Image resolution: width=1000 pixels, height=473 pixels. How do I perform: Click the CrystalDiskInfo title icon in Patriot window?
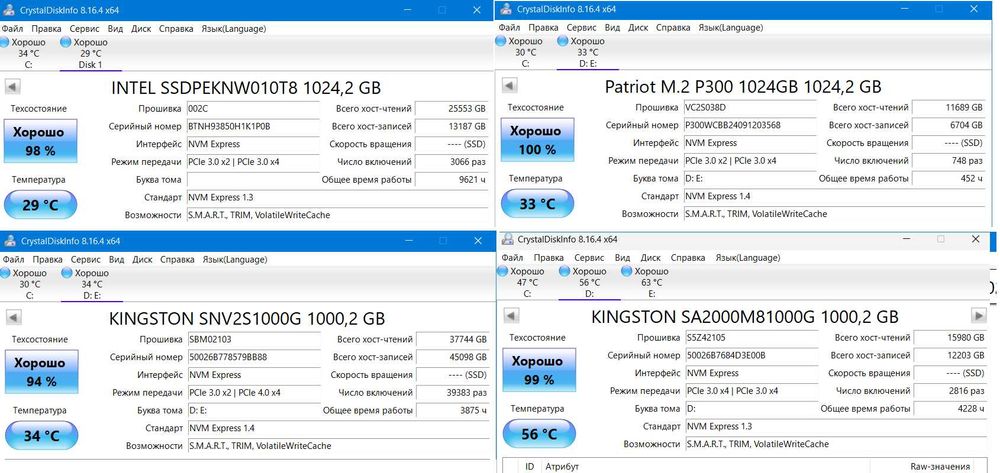tap(506, 9)
